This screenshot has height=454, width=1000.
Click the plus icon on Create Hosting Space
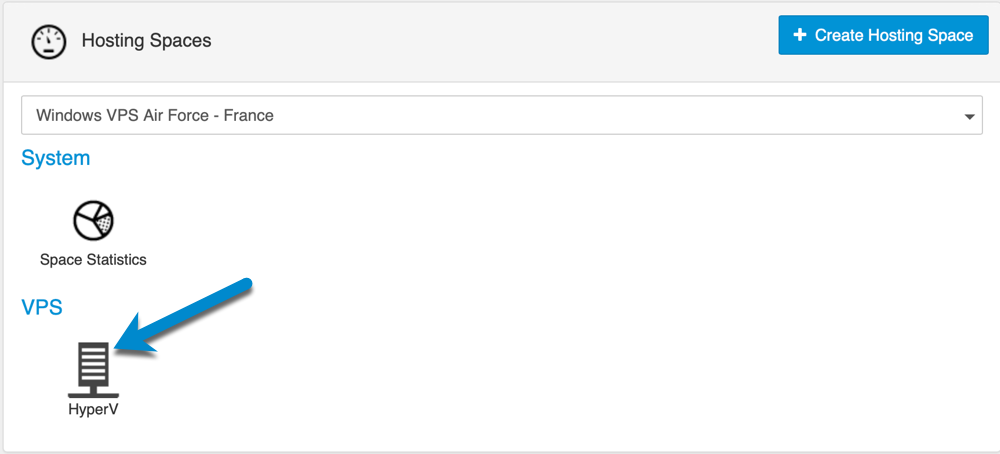800,34
